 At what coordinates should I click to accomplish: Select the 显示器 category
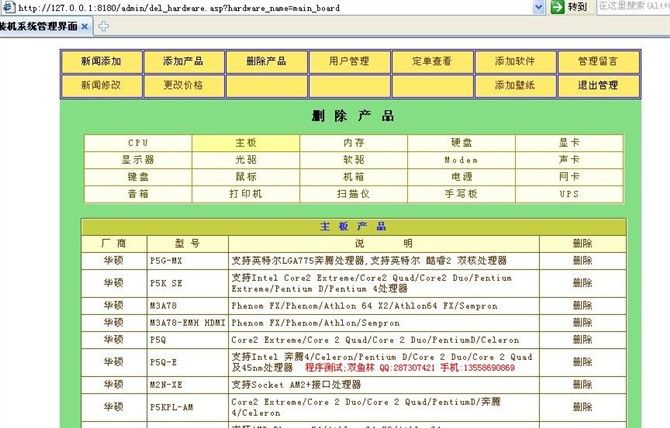click(138, 160)
